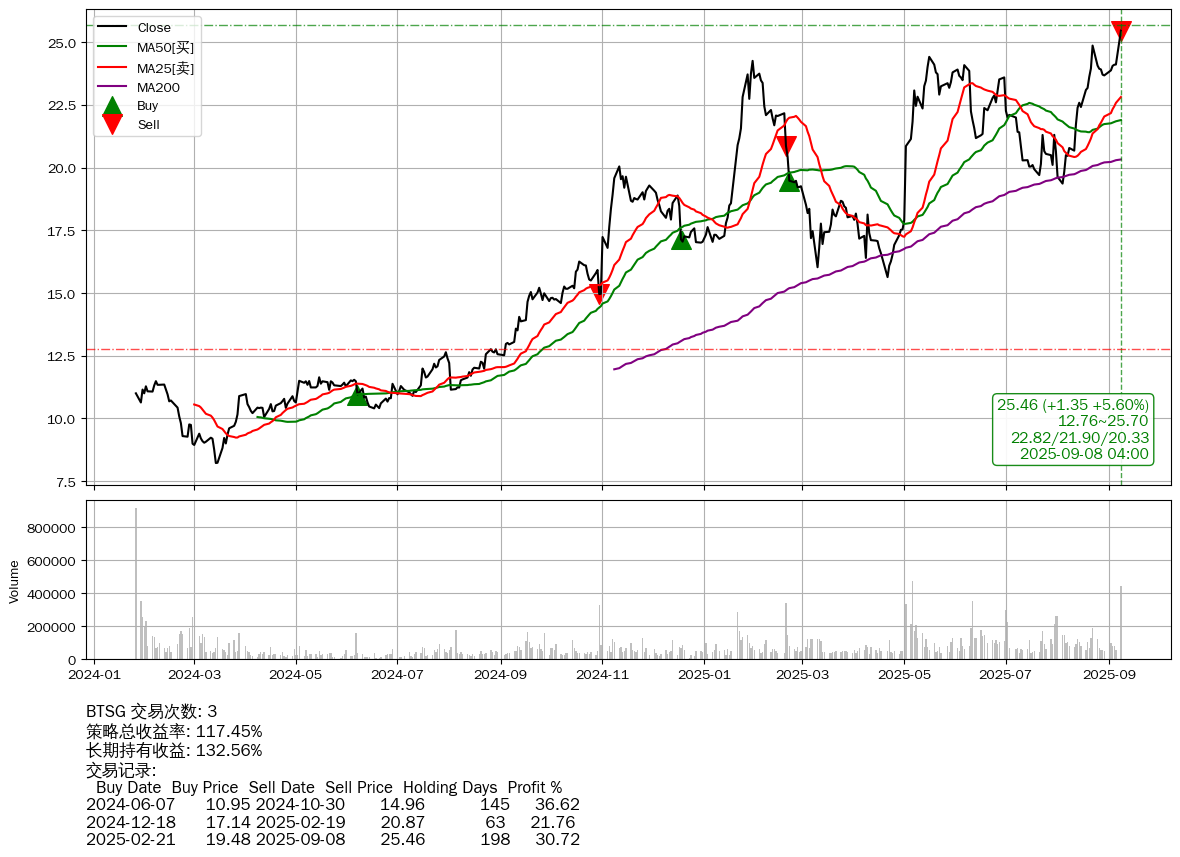Click the Close legend entry
This screenshot has height=857, width=1180.
tap(153, 27)
